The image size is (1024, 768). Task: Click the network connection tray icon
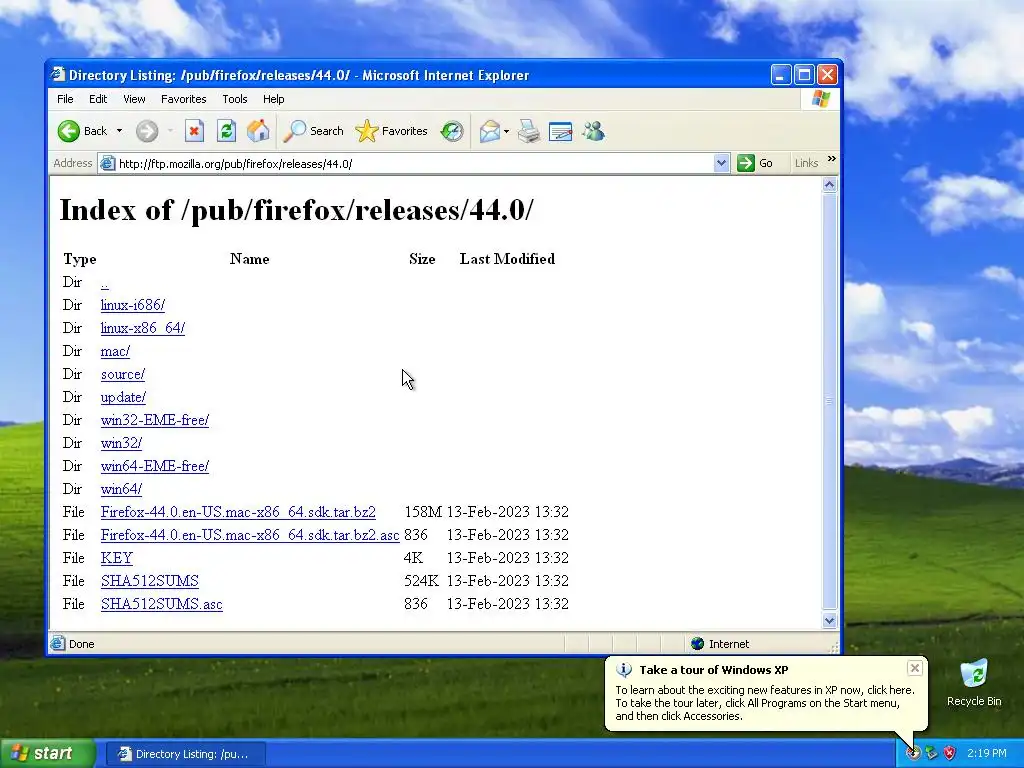(x=931, y=753)
